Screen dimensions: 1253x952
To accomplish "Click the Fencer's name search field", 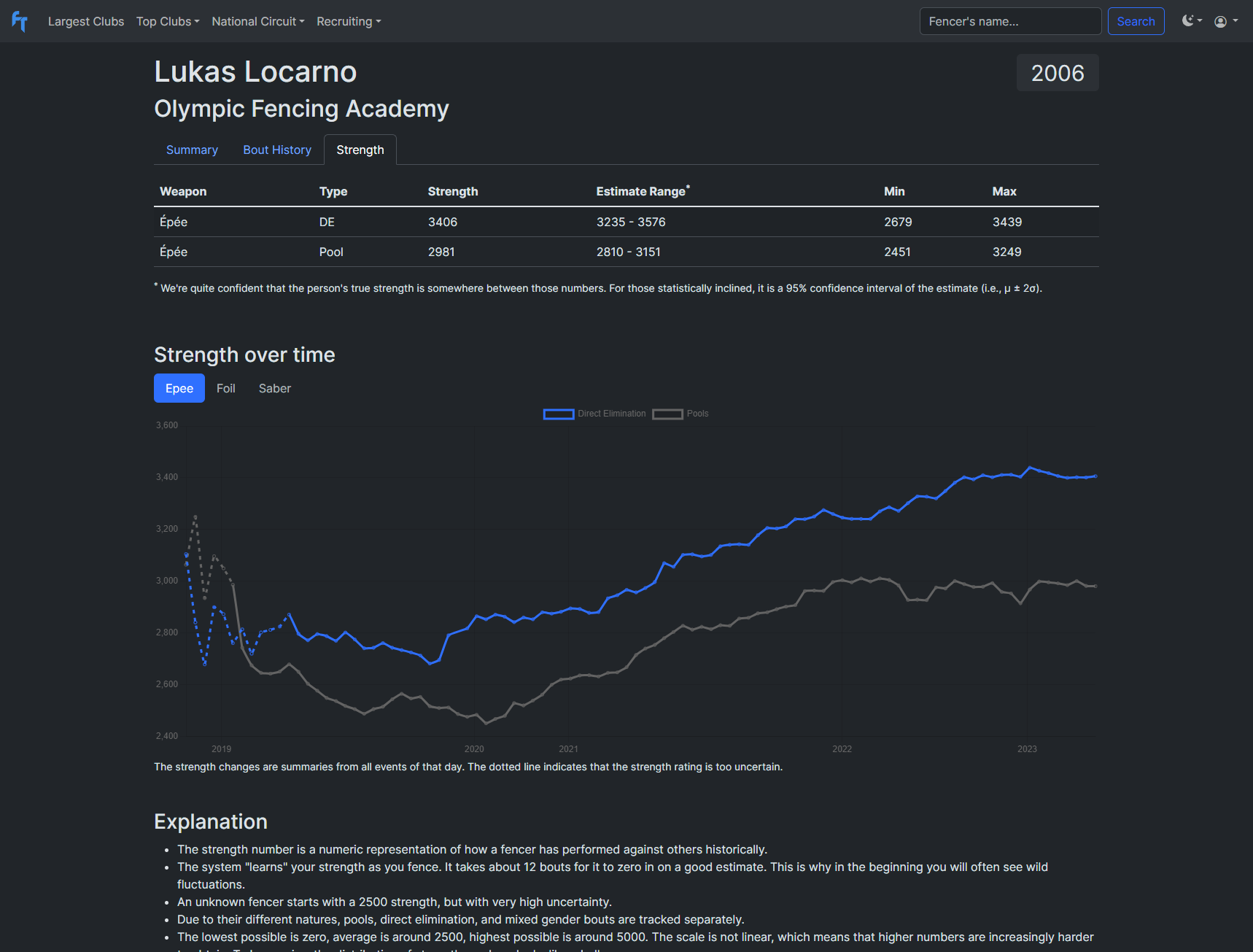I will [x=1009, y=21].
